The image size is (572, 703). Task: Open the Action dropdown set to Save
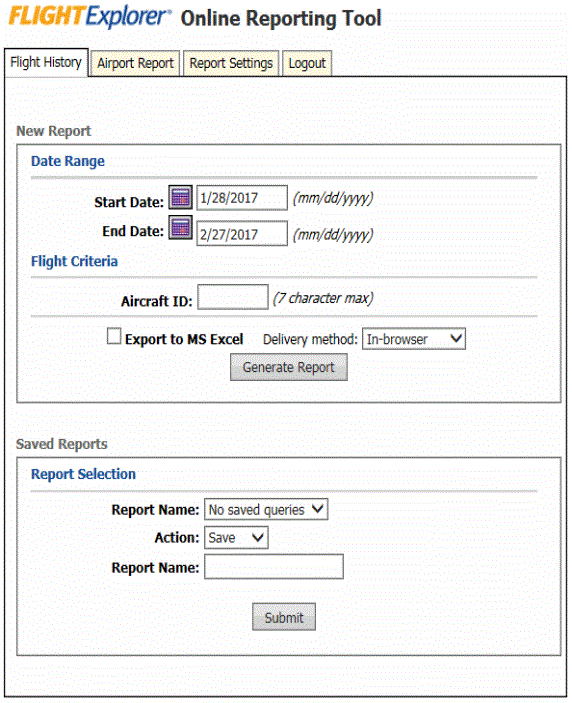click(x=236, y=538)
